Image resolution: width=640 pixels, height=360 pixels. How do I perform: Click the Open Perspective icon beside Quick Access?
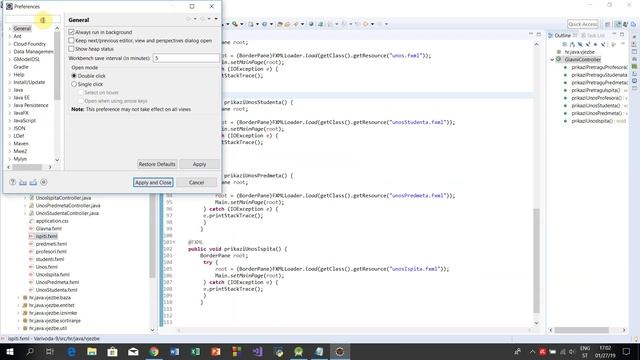(607, 24)
